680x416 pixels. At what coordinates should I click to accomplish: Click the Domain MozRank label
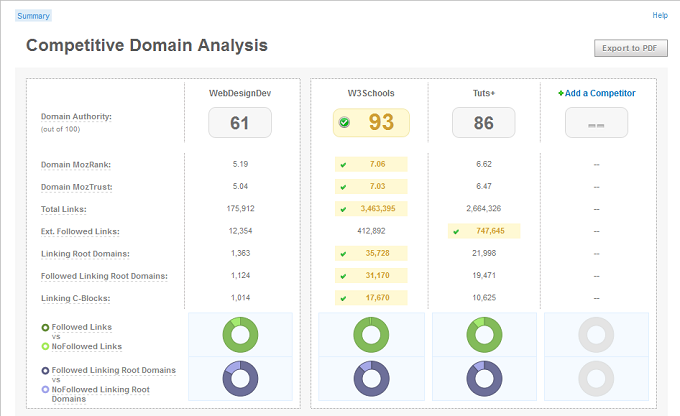[x=76, y=165]
